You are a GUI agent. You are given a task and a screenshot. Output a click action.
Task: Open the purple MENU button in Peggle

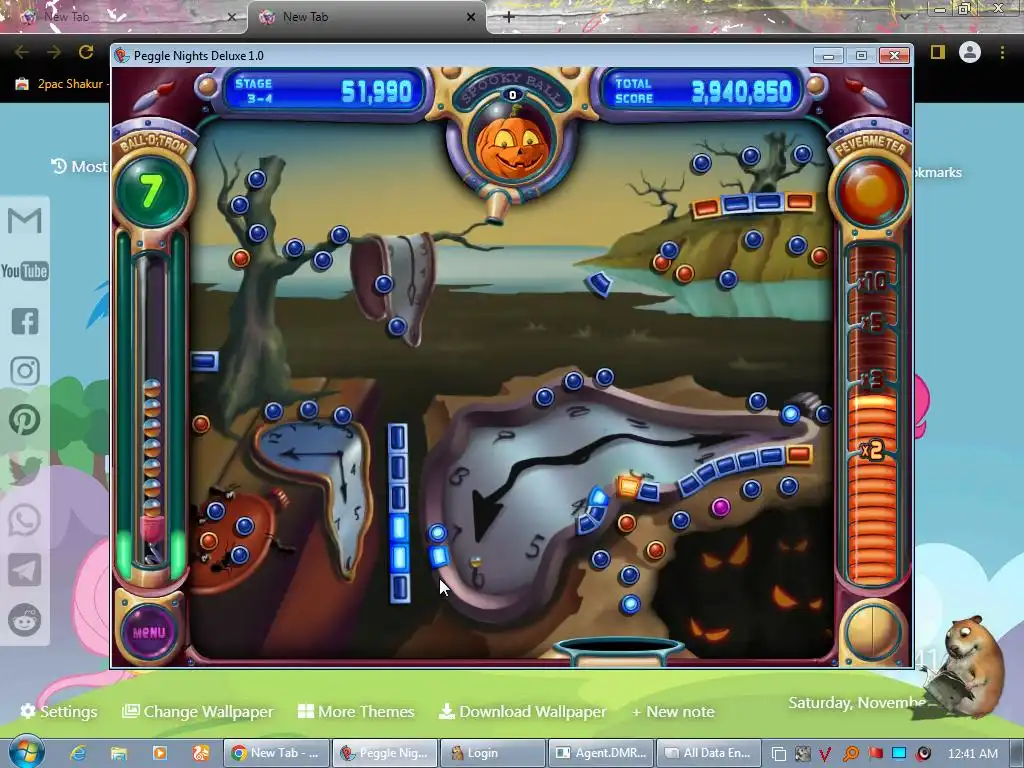(149, 632)
